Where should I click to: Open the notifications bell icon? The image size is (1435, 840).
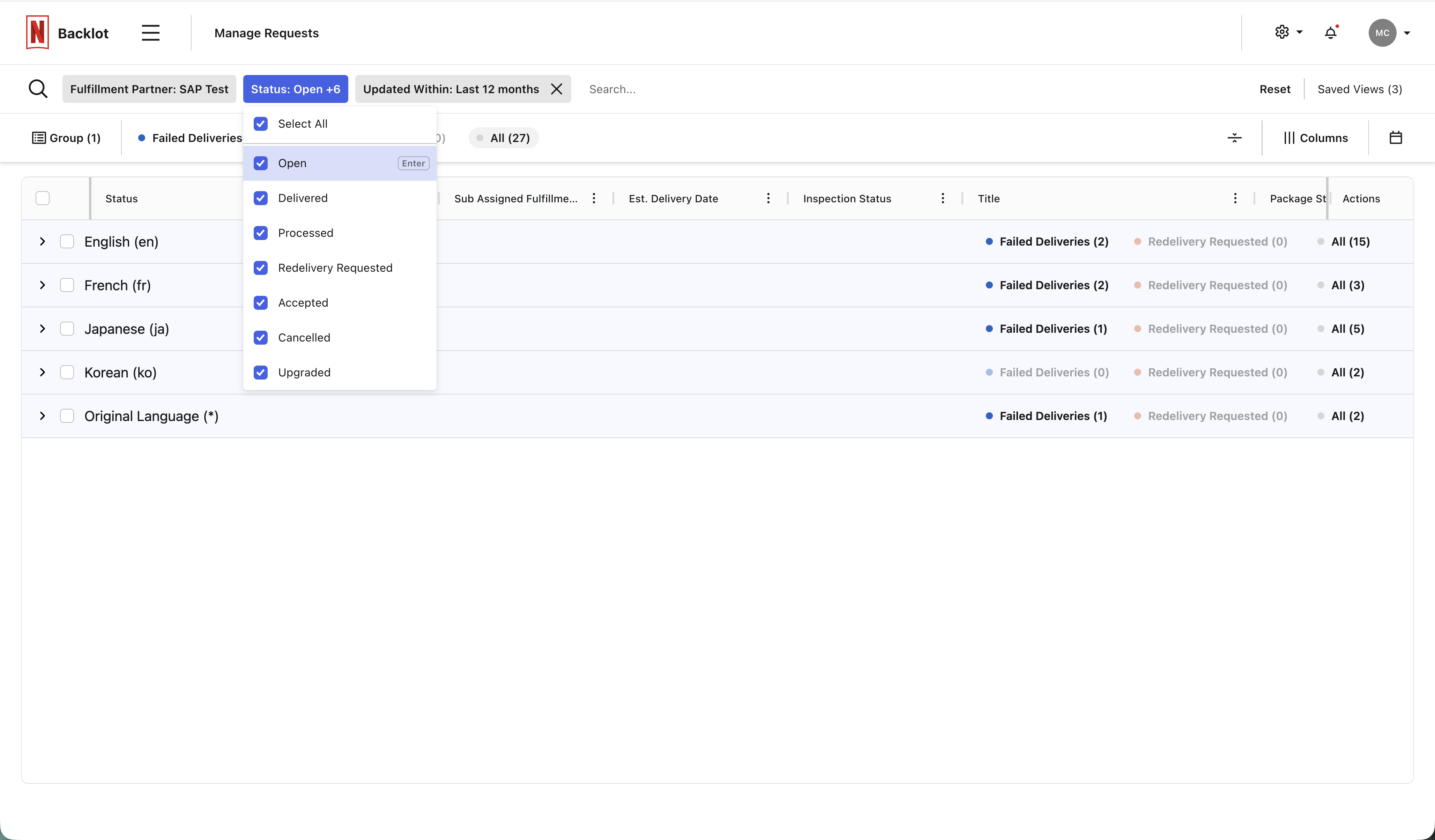click(x=1331, y=32)
